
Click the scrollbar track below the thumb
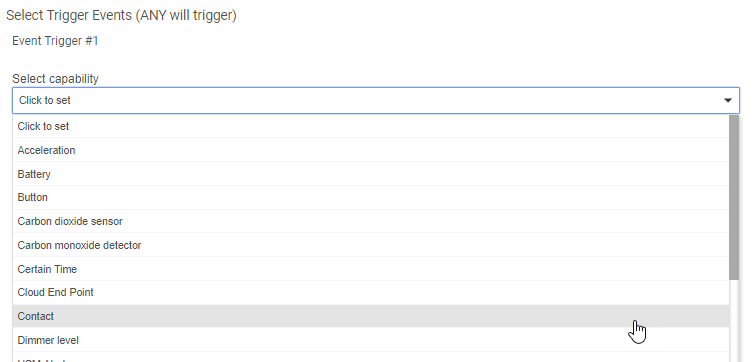click(x=734, y=321)
